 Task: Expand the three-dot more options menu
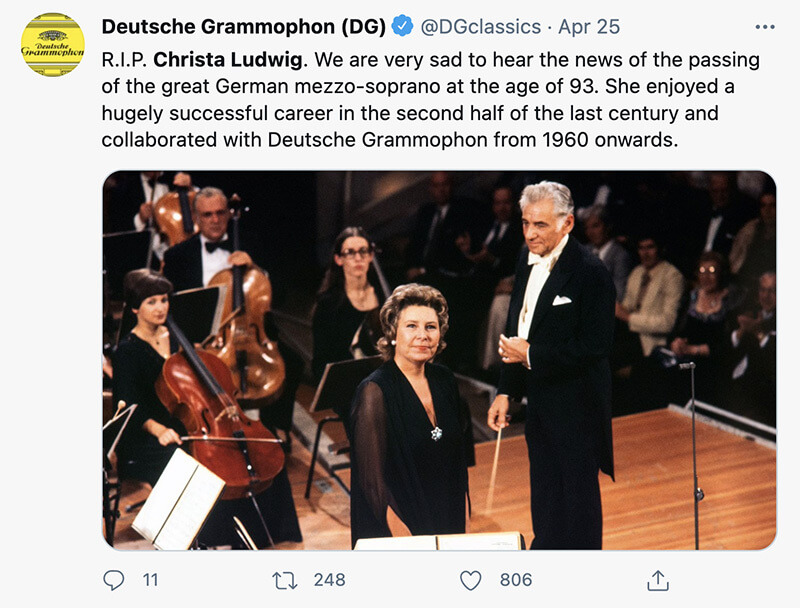click(x=765, y=26)
